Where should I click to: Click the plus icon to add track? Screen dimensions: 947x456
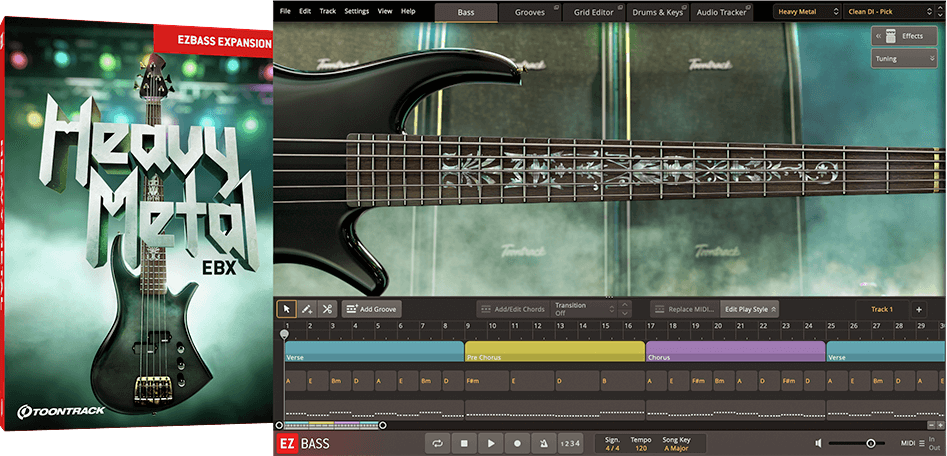click(x=919, y=309)
